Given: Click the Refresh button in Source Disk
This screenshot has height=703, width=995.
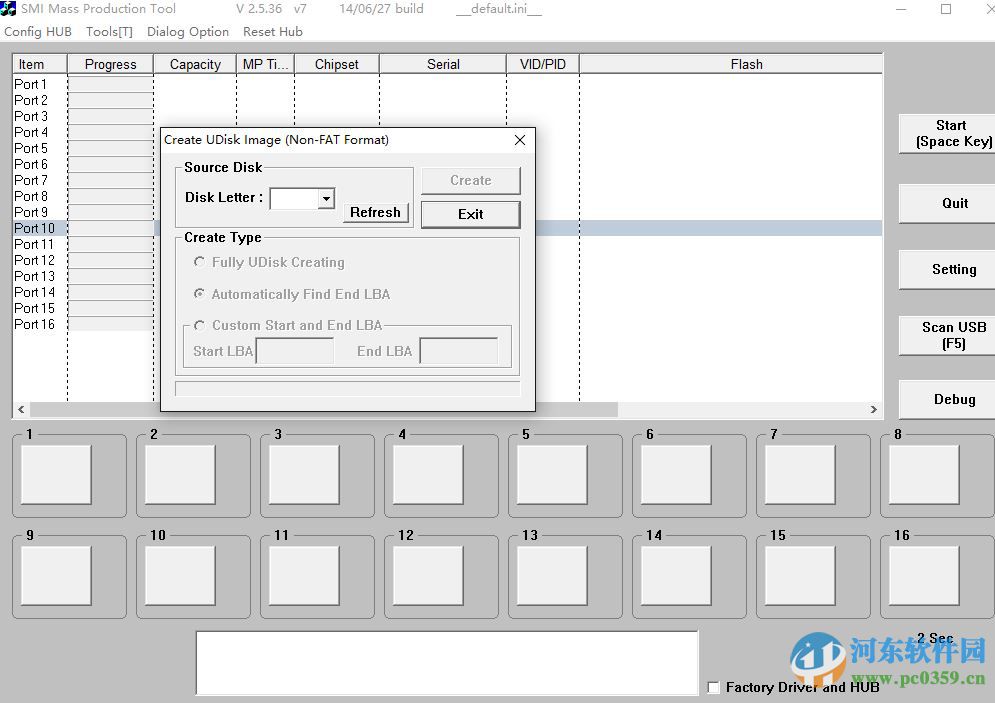Looking at the screenshot, I should pyautogui.click(x=375, y=212).
